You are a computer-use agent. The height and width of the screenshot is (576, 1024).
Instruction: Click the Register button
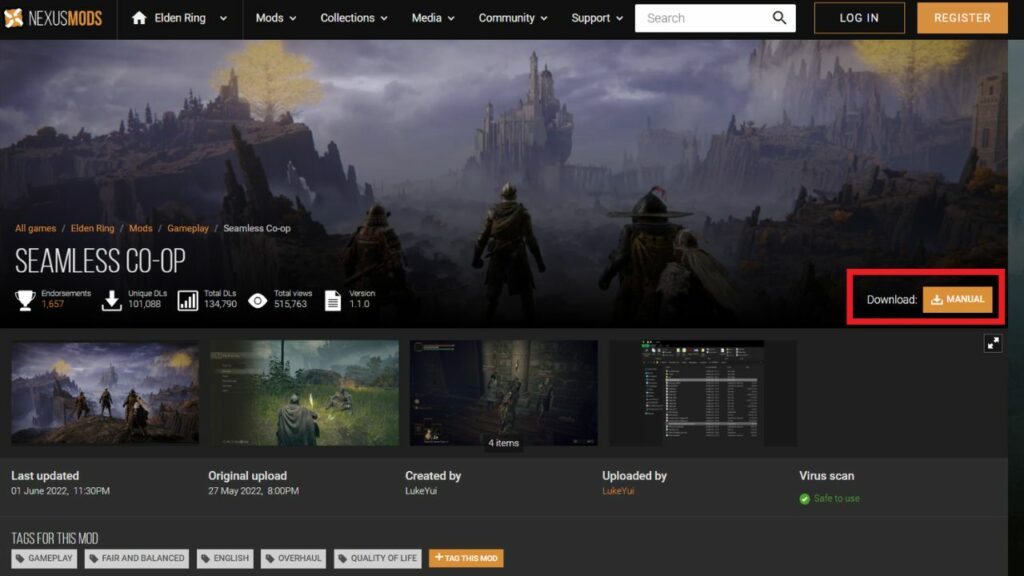[962, 18]
